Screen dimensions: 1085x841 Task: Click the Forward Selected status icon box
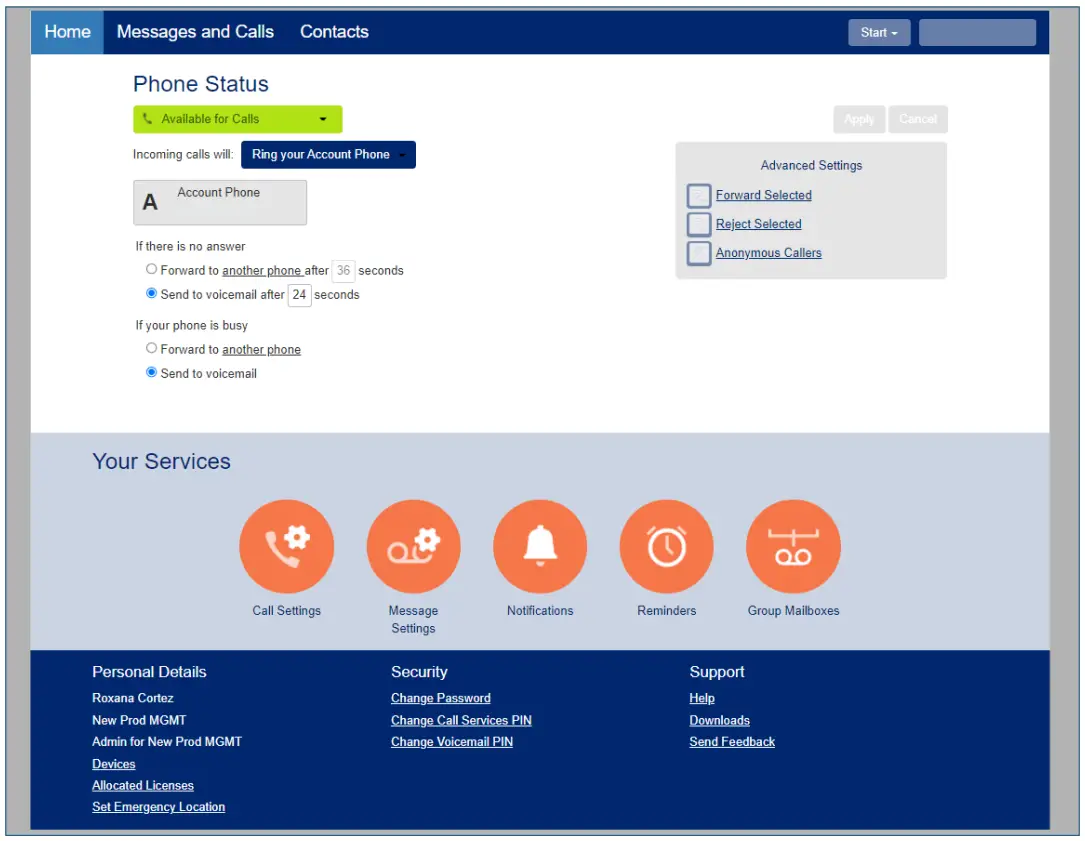pyautogui.click(x=699, y=195)
